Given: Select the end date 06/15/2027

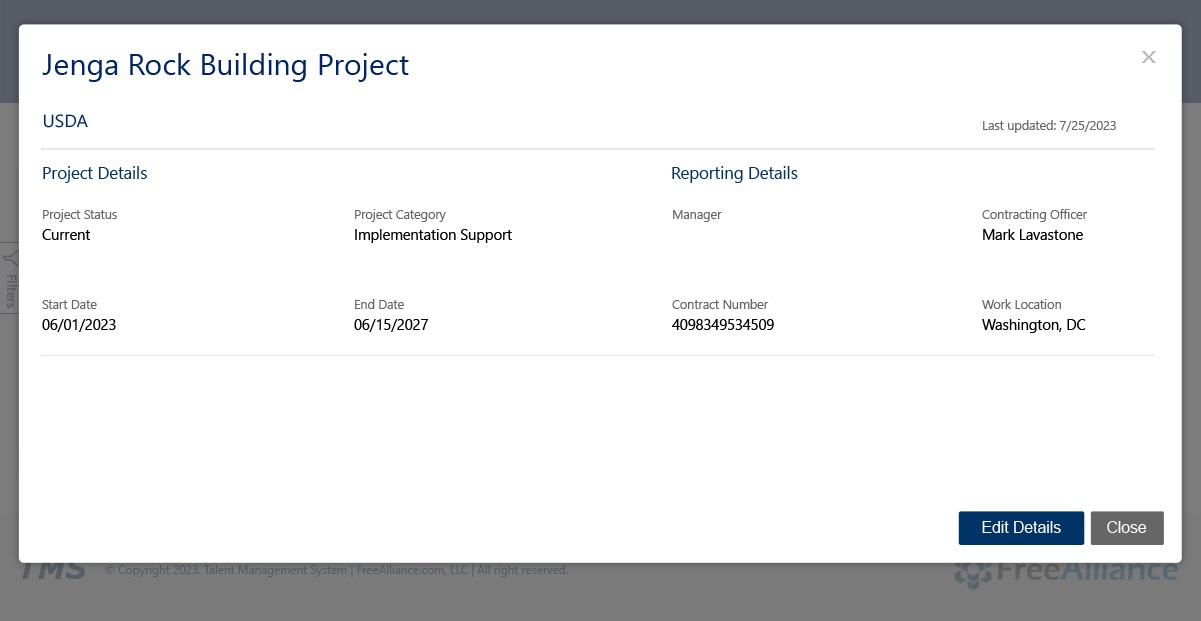Looking at the screenshot, I should click(x=390, y=325).
